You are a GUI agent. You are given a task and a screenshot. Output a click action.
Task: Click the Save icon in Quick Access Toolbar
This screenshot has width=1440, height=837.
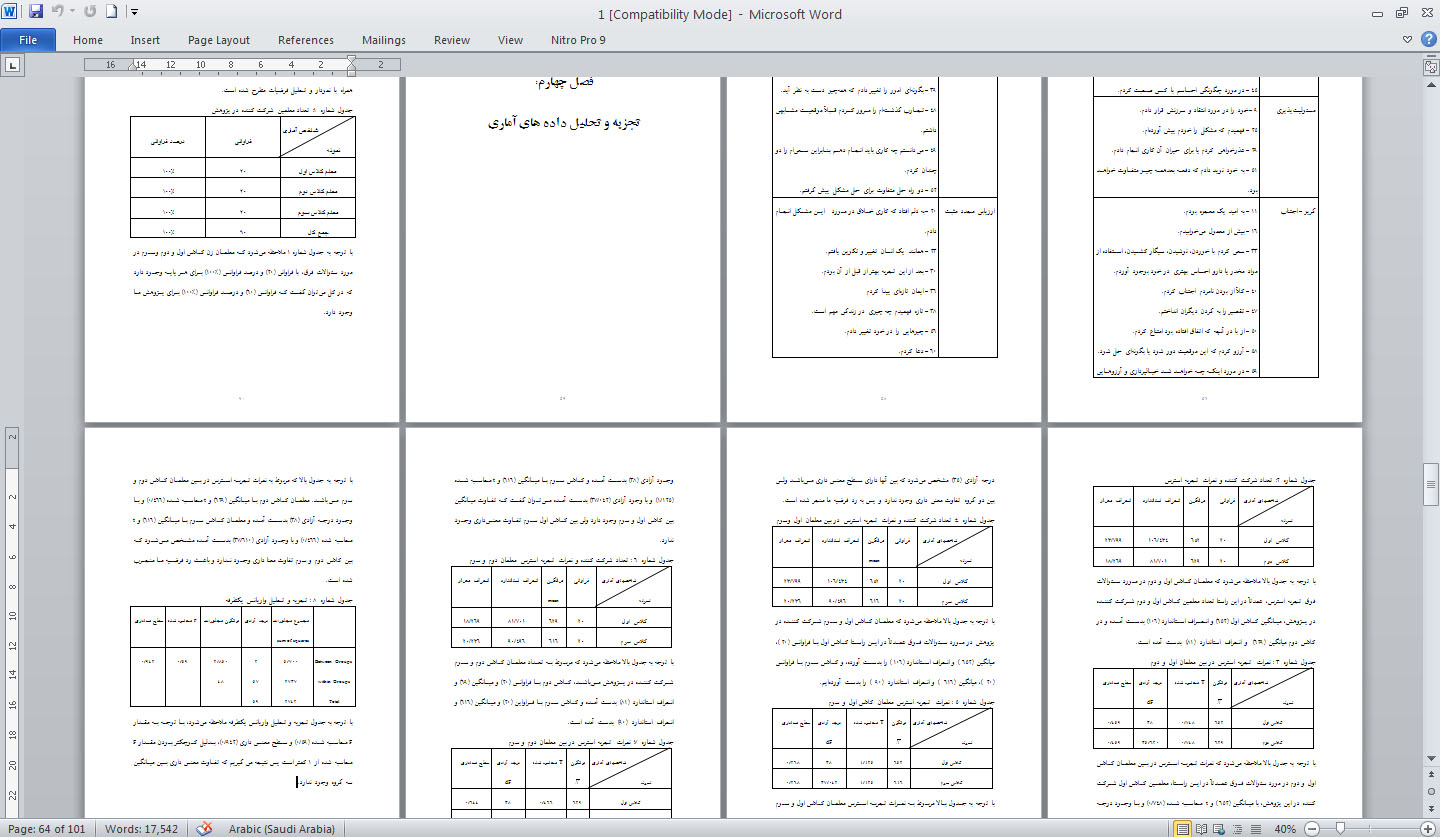[36, 13]
